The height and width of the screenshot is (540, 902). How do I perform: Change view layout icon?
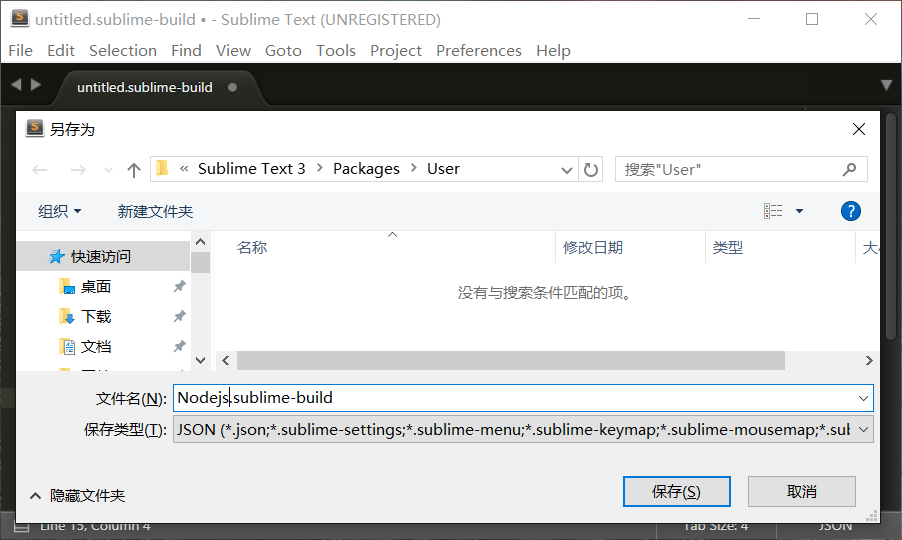pos(773,211)
